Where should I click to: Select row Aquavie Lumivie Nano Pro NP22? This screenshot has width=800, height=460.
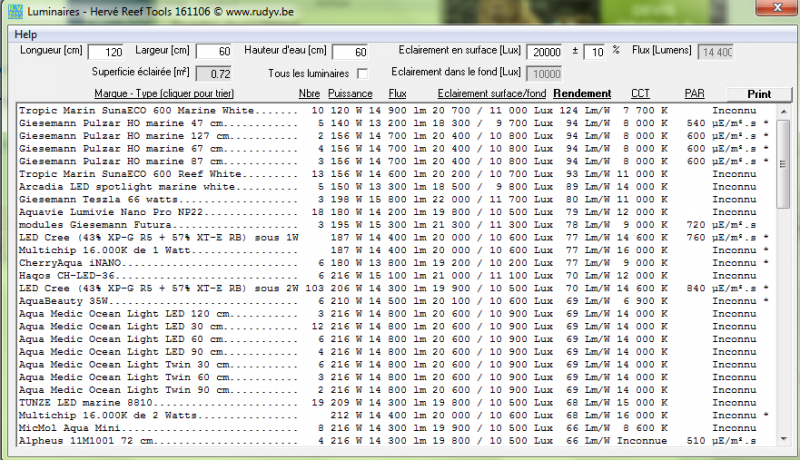(x=396, y=212)
